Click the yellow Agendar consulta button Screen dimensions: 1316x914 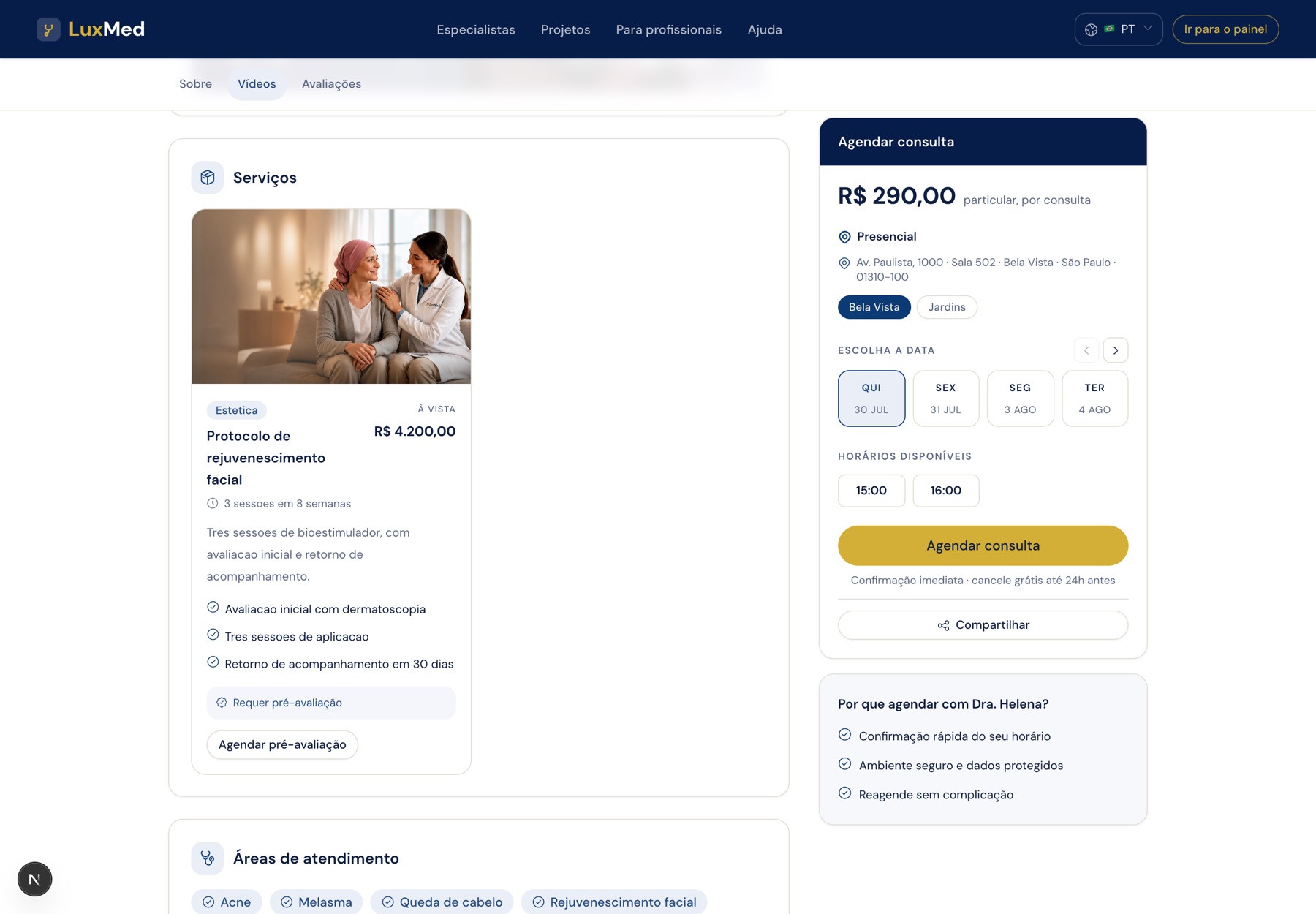(x=983, y=545)
